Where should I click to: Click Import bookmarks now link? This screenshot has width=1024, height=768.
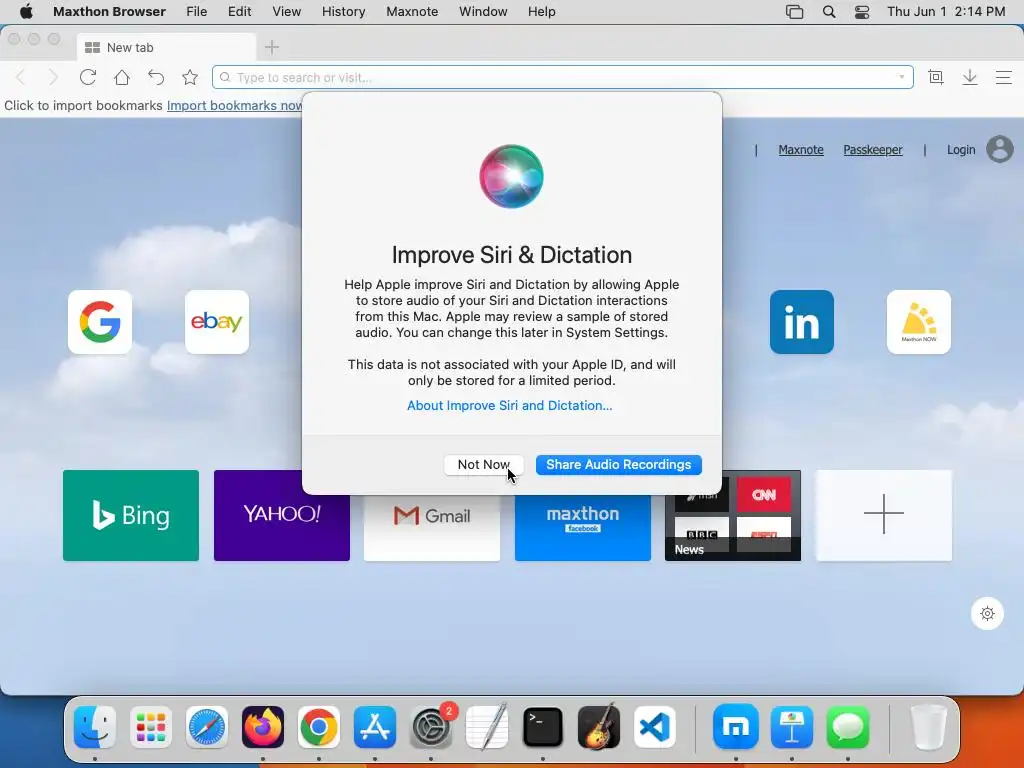click(x=234, y=105)
